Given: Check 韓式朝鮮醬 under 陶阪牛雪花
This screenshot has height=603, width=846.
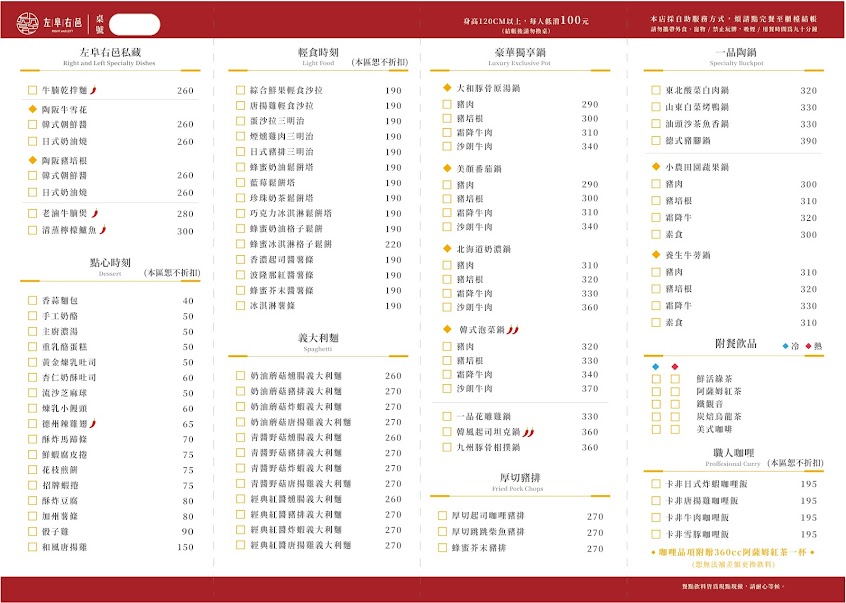Looking at the screenshot, I should coord(32,124).
